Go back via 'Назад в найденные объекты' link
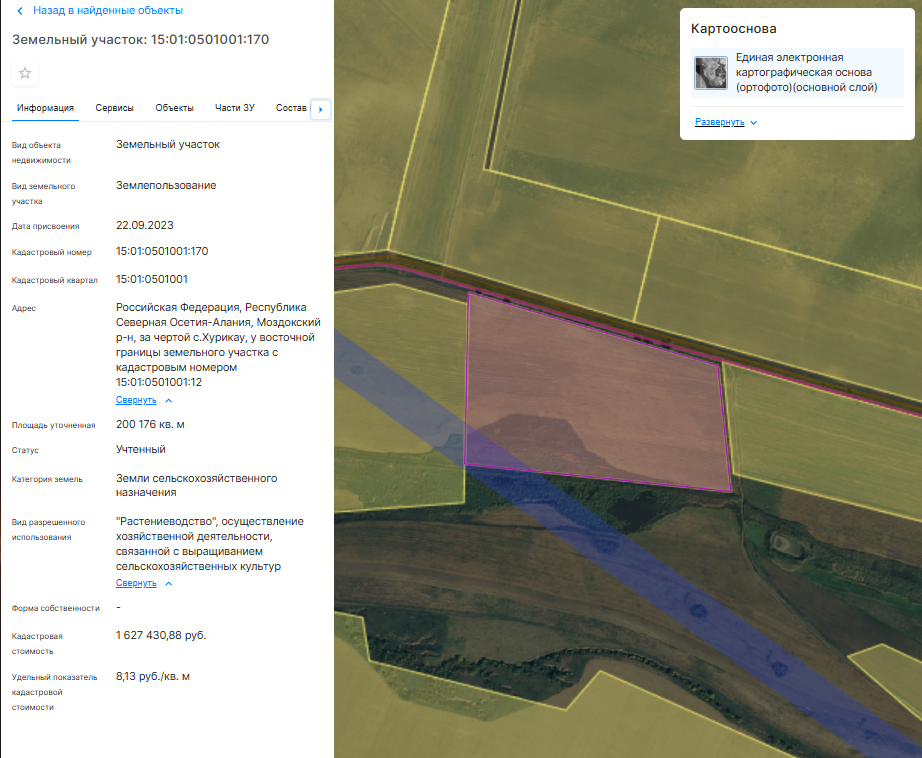Image resolution: width=922 pixels, height=758 pixels. 108,11
